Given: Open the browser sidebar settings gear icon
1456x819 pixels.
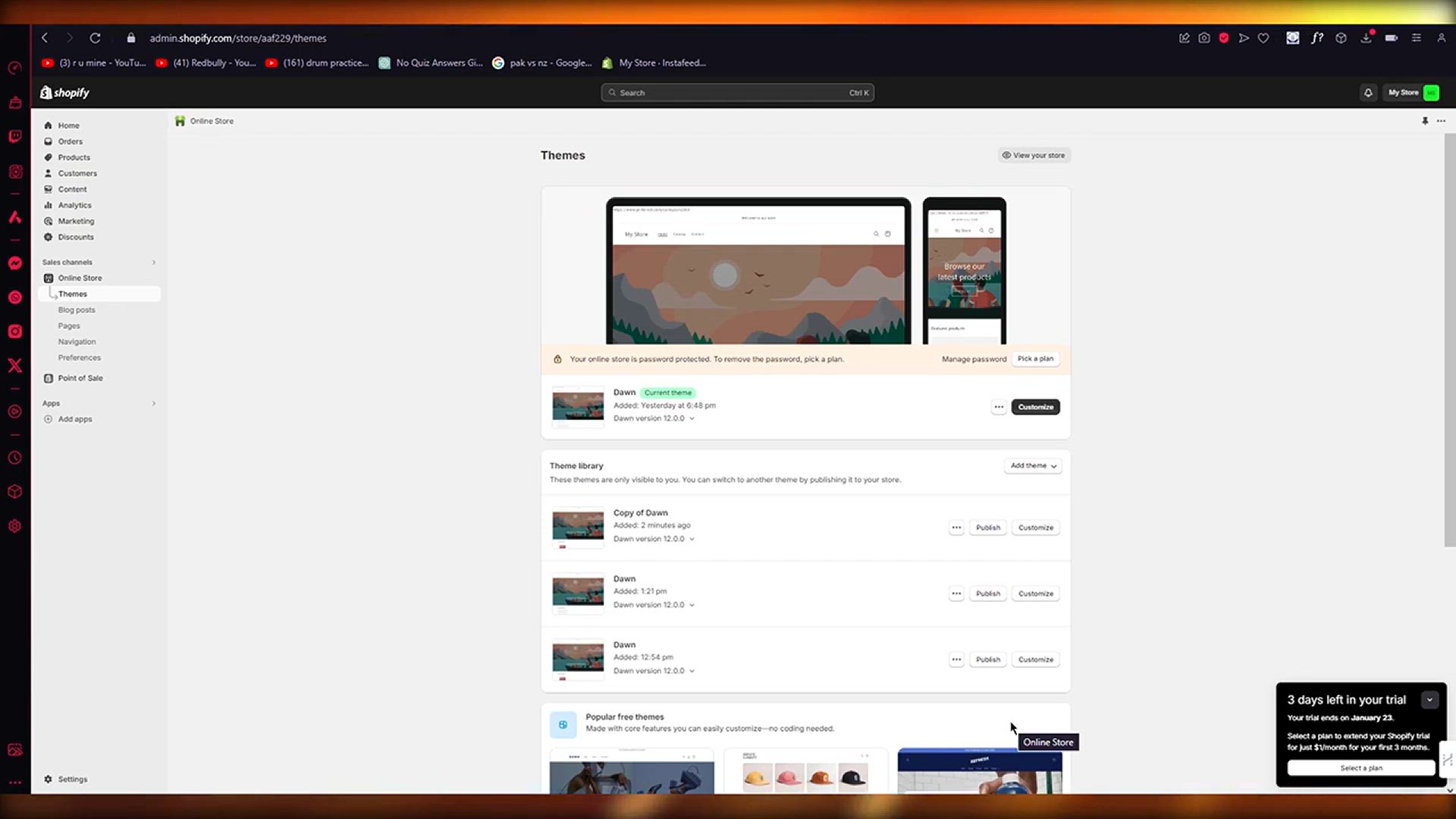Looking at the screenshot, I should pyautogui.click(x=15, y=526).
